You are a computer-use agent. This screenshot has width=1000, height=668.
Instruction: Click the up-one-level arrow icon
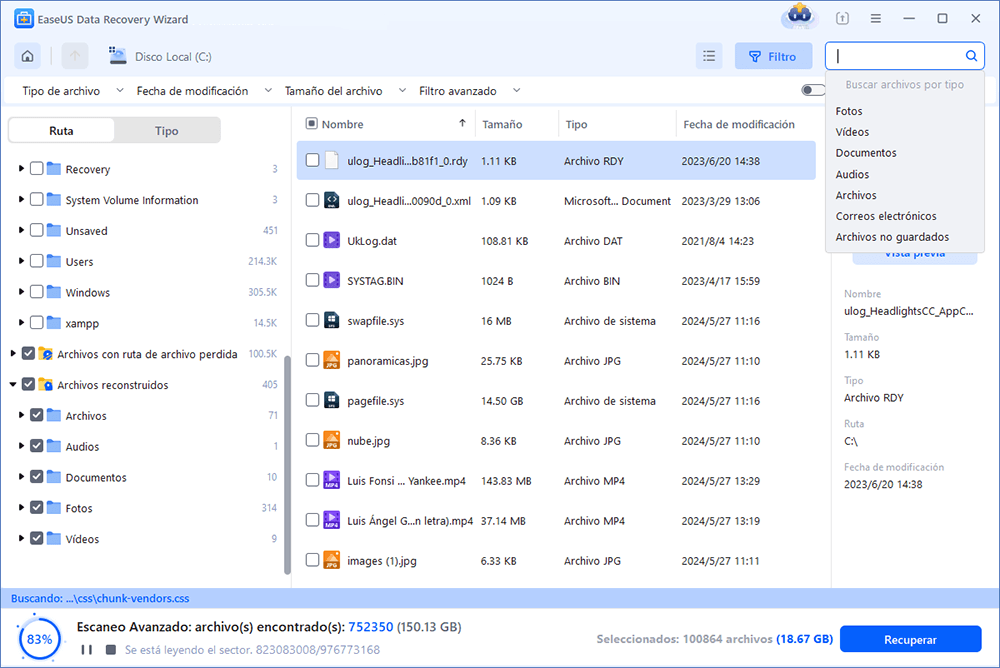tap(75, 56)
